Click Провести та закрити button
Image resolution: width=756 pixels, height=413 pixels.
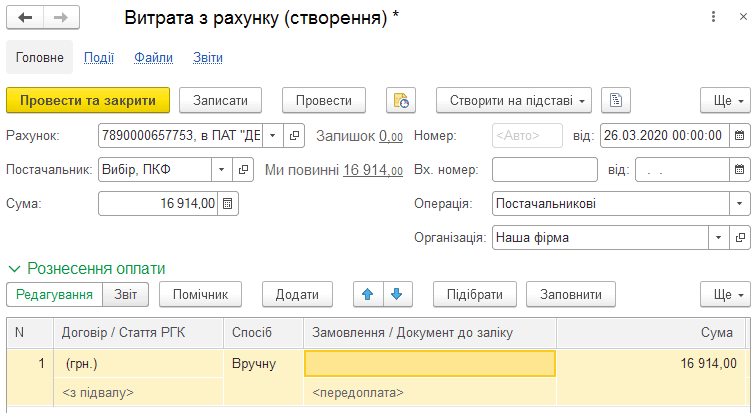88,100
